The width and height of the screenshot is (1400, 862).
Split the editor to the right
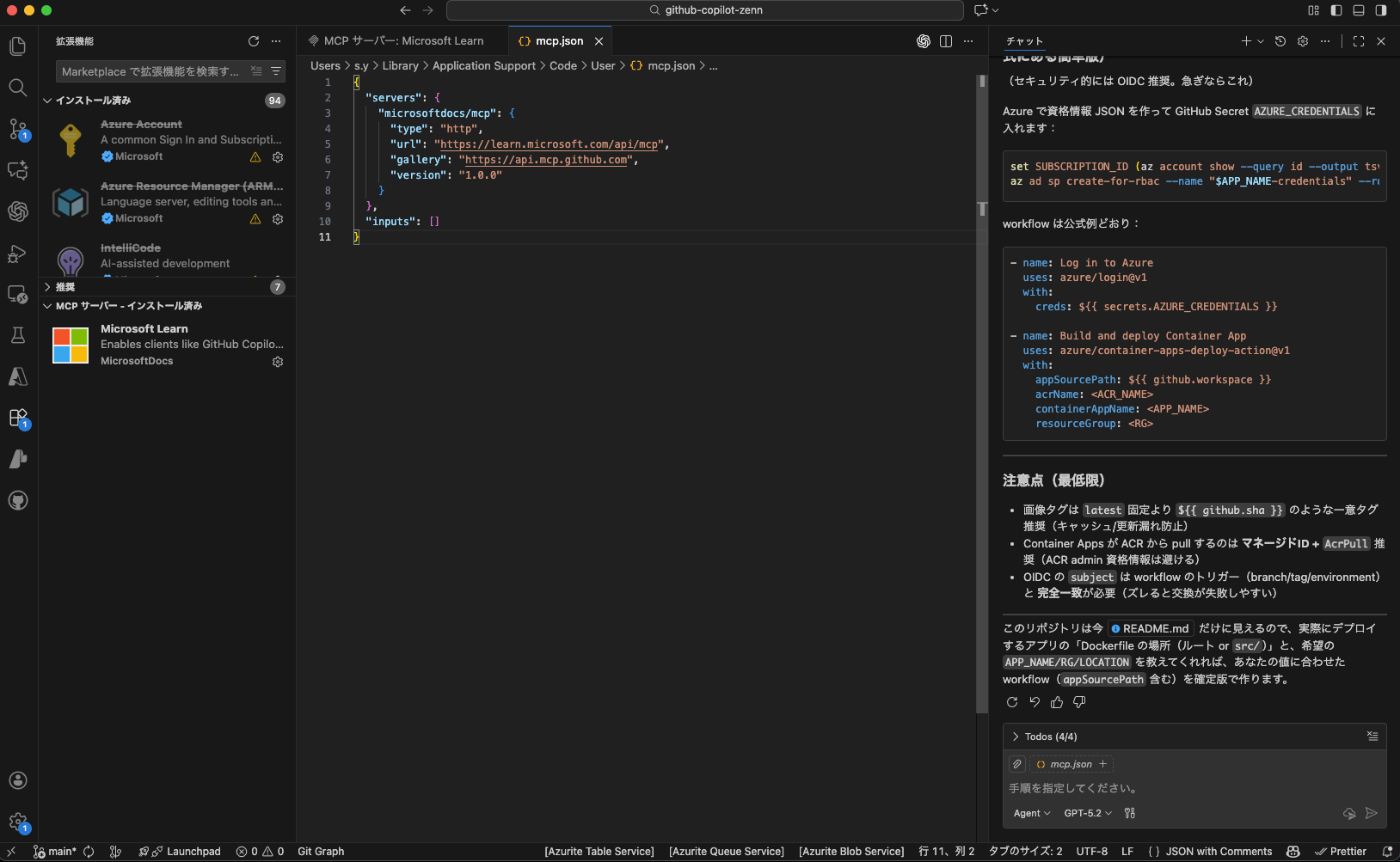[x=945, y=41]
